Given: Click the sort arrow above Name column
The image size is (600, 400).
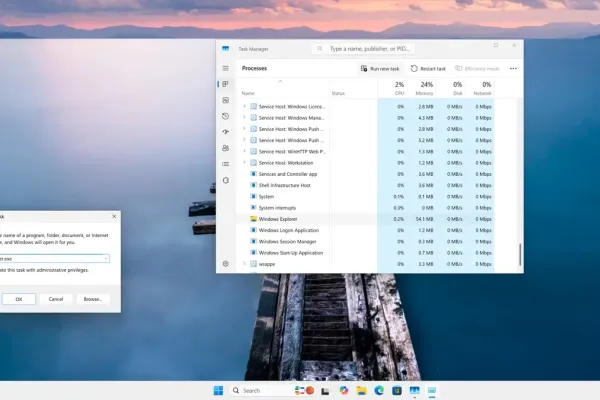Looking at the screenshot, I should [x=280, y=81].
